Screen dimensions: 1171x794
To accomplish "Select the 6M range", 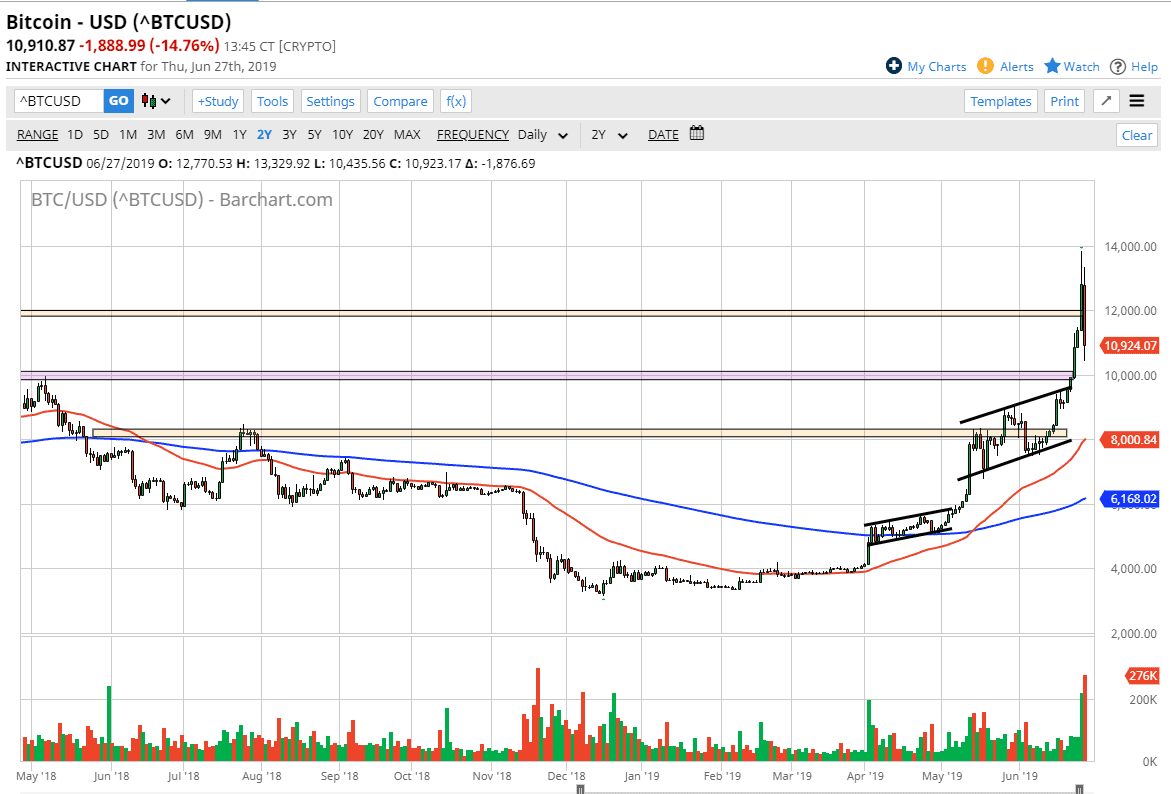I will tap(184, 134).
